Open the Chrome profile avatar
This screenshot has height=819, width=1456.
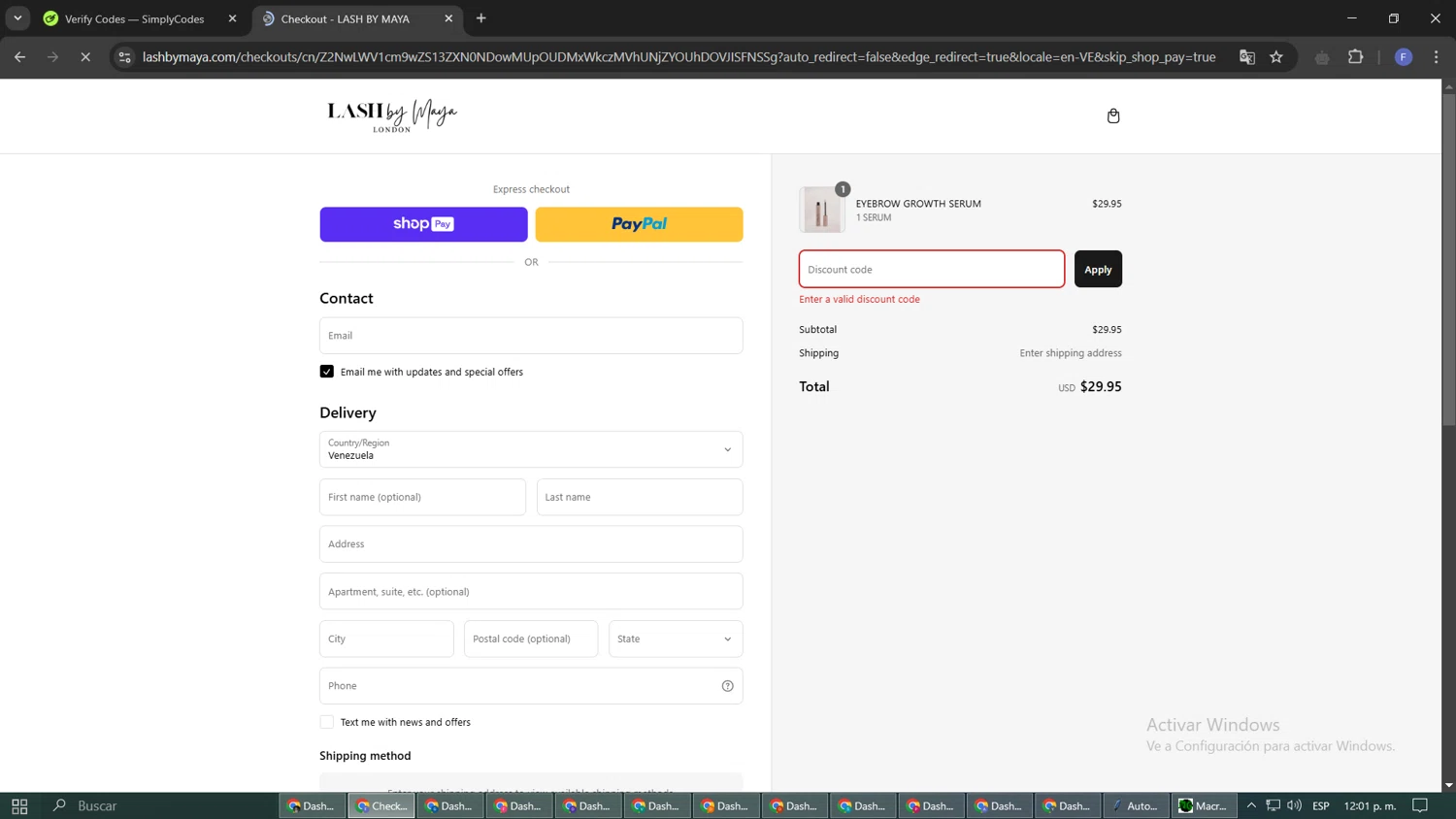1404,57
